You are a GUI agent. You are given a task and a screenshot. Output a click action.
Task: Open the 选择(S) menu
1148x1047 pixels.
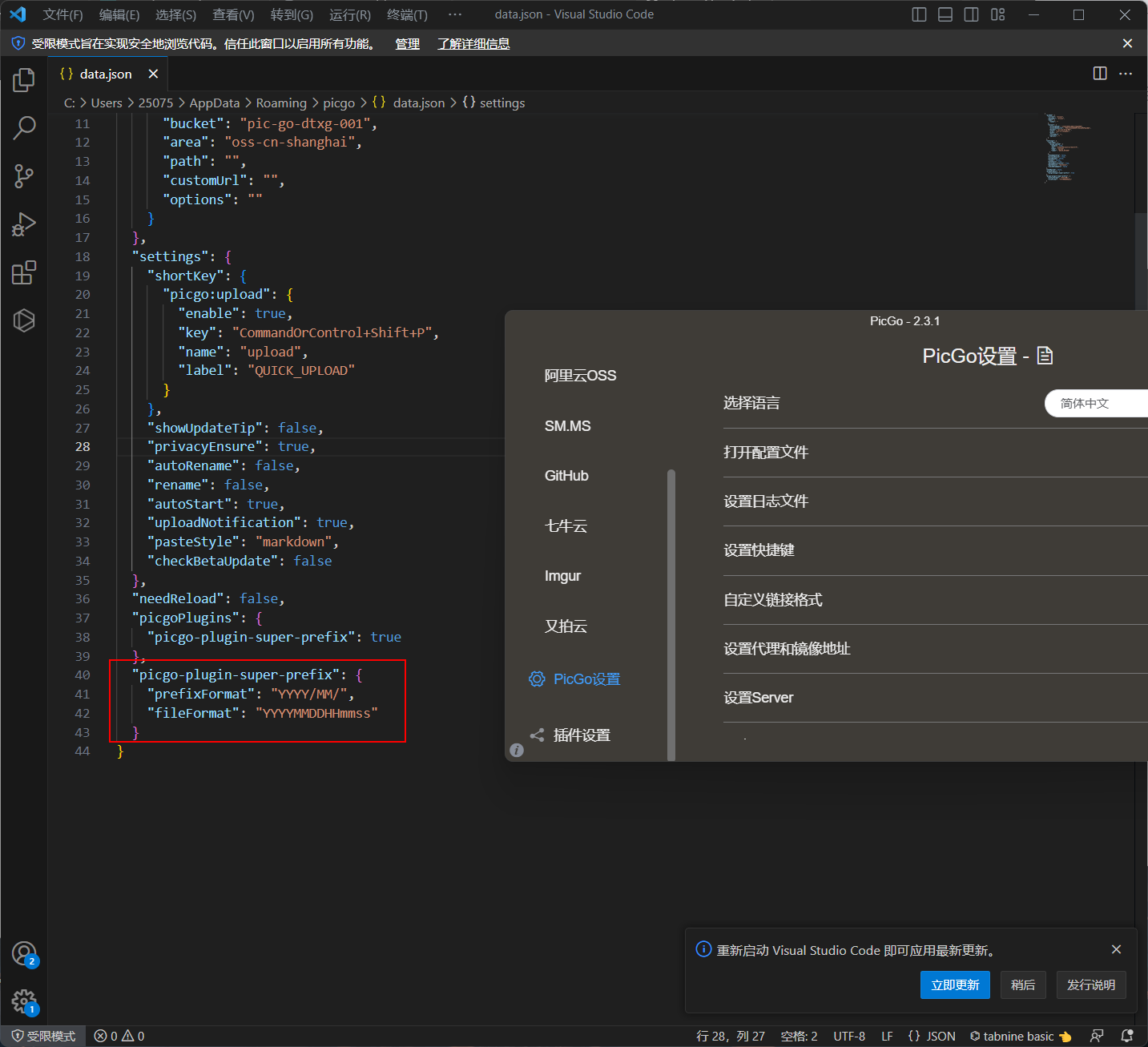pos(175,14)
